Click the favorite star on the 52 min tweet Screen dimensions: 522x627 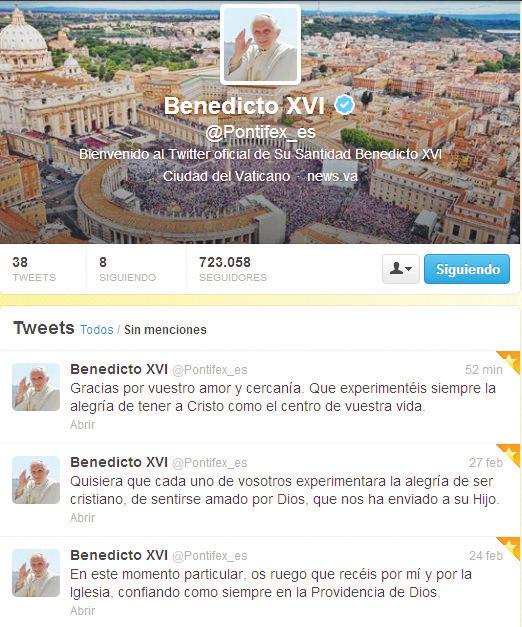click(511, 360)
